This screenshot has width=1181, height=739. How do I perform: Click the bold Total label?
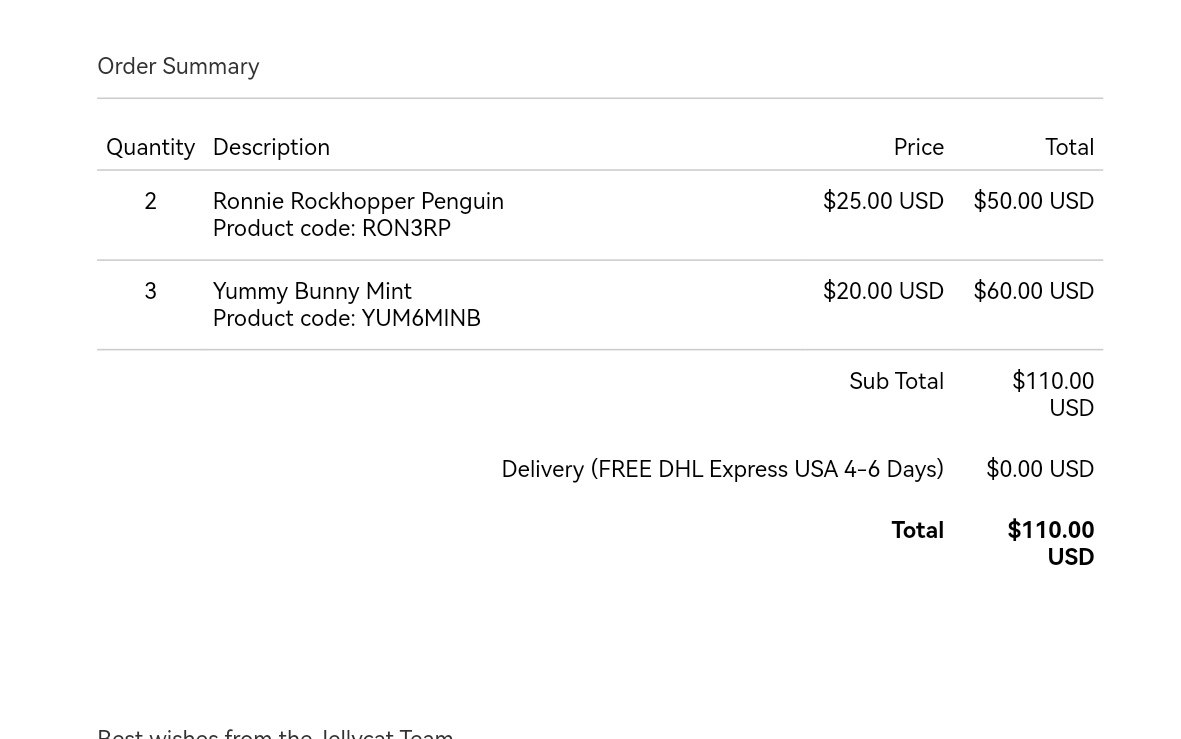point(917,530)
